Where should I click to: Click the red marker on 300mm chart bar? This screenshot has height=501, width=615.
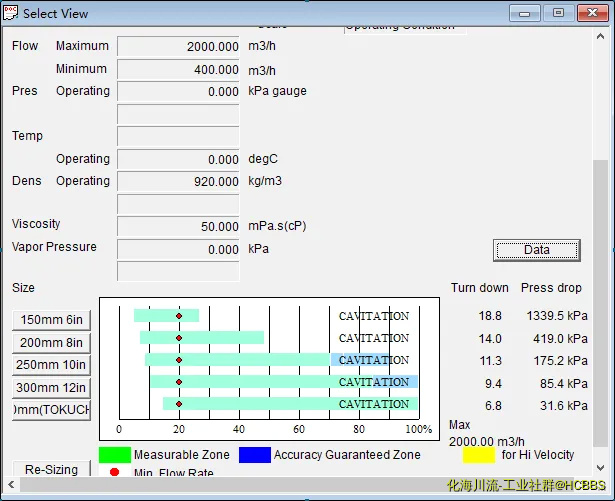pos(179,382)
